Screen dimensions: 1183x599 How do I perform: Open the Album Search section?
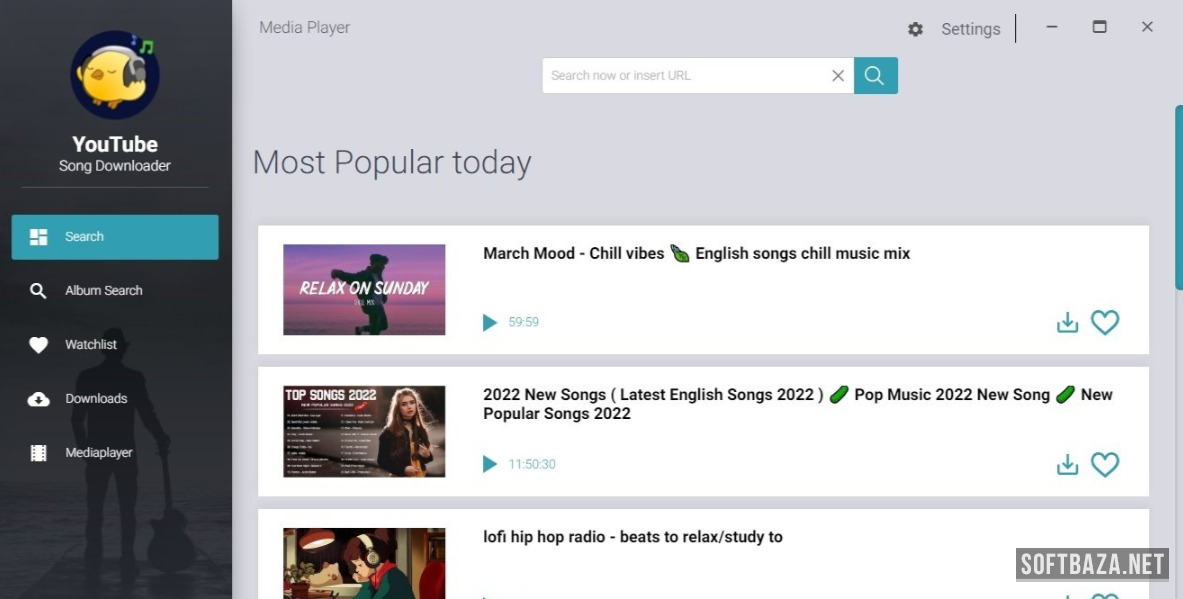tap(103, 291)
